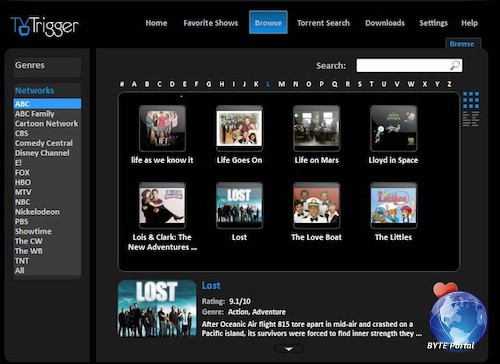Open the Settings page

[433, 23]
